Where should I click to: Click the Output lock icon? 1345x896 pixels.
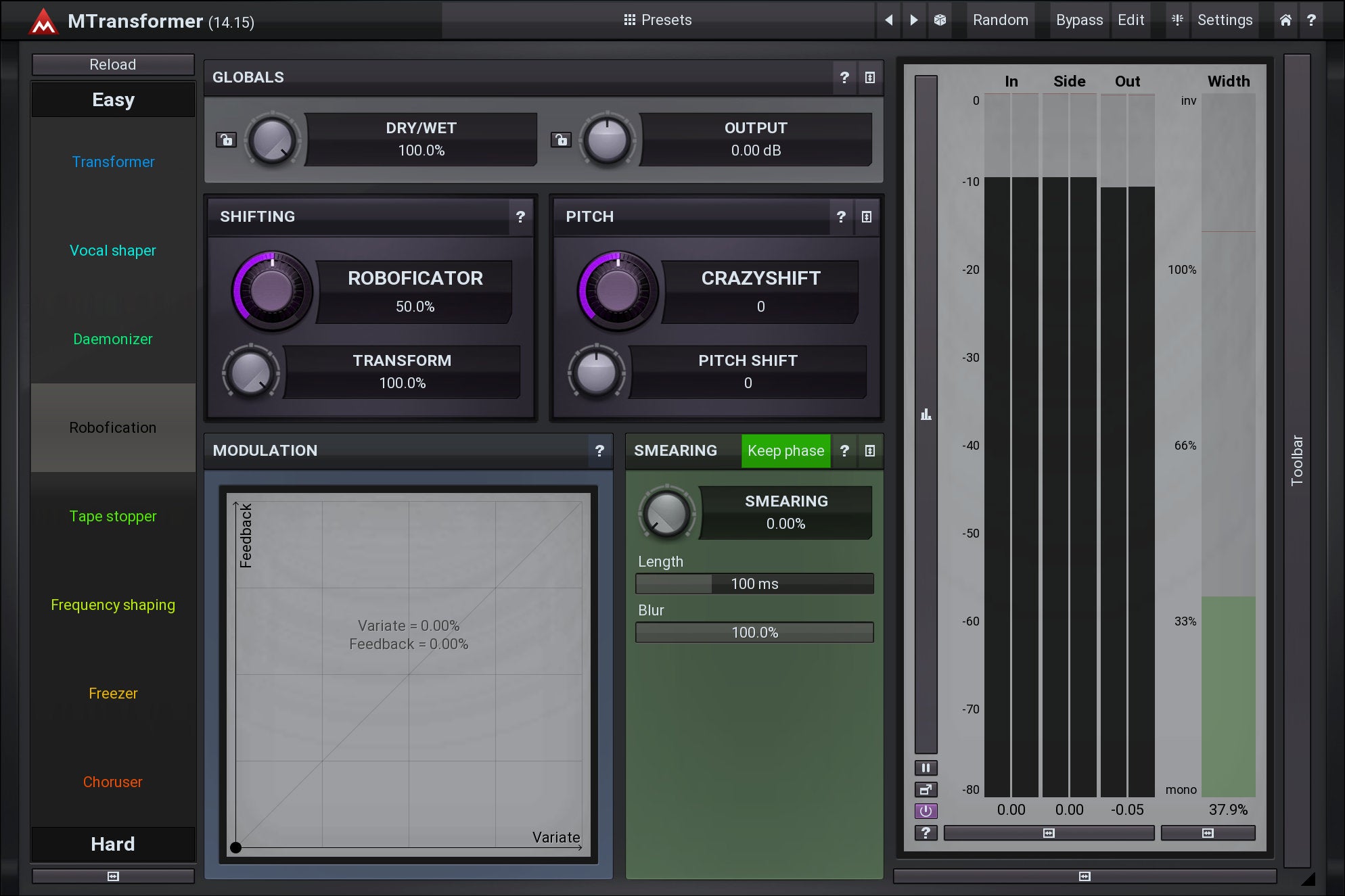(x=561, y=140)
